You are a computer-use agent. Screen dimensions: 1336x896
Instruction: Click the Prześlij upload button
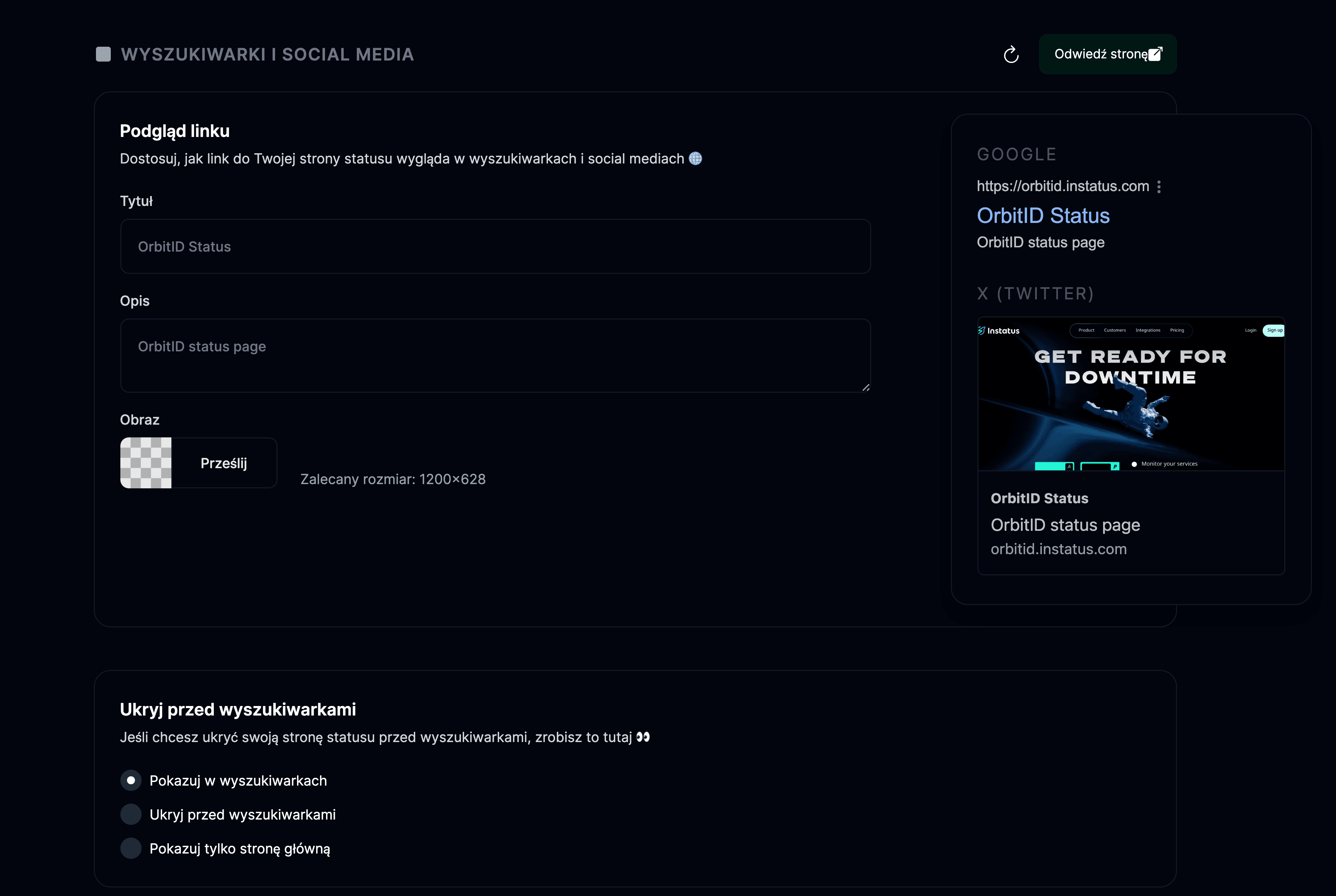(x=224, y=463)
